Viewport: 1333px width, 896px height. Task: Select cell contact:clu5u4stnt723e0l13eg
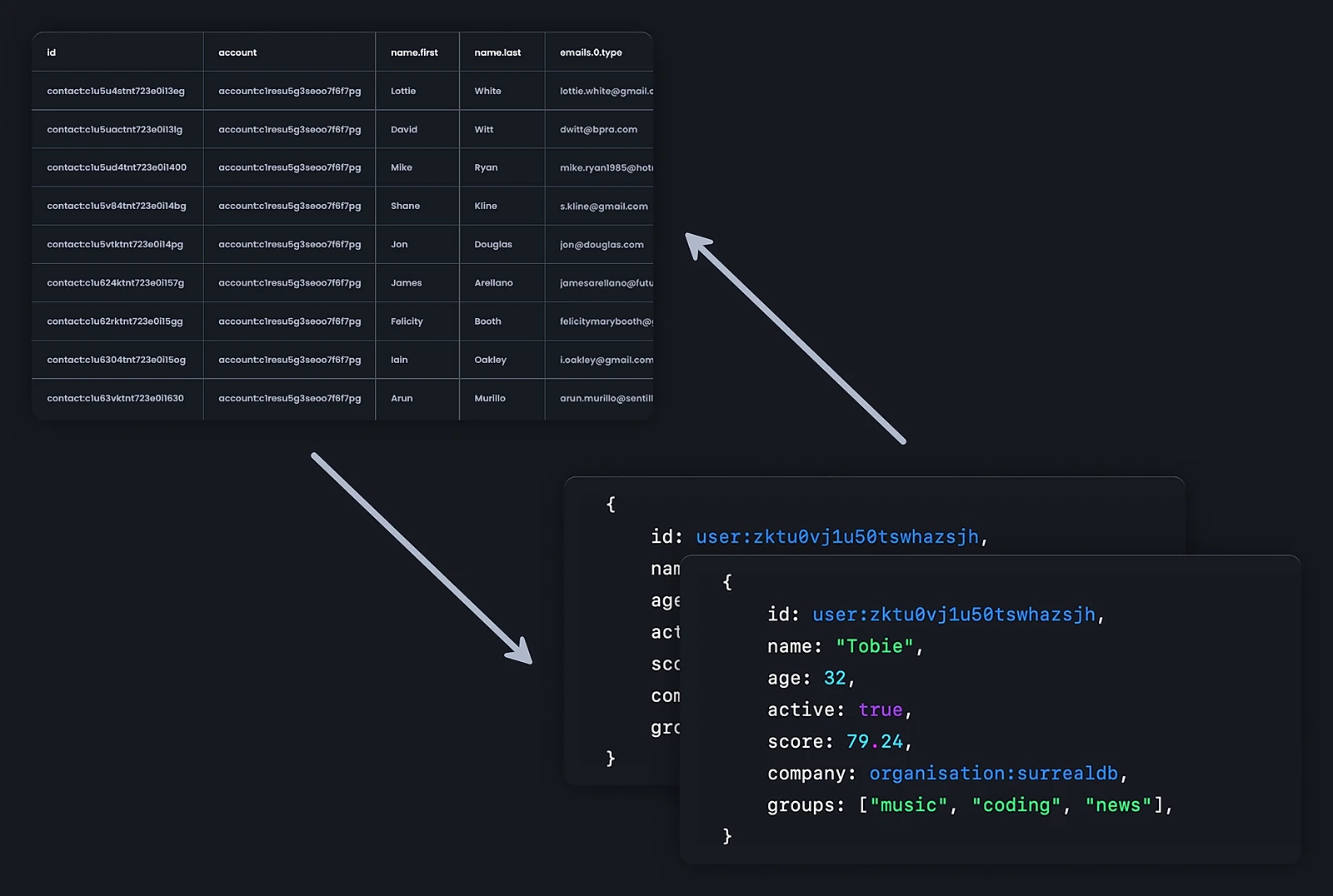tap(116, 91)
